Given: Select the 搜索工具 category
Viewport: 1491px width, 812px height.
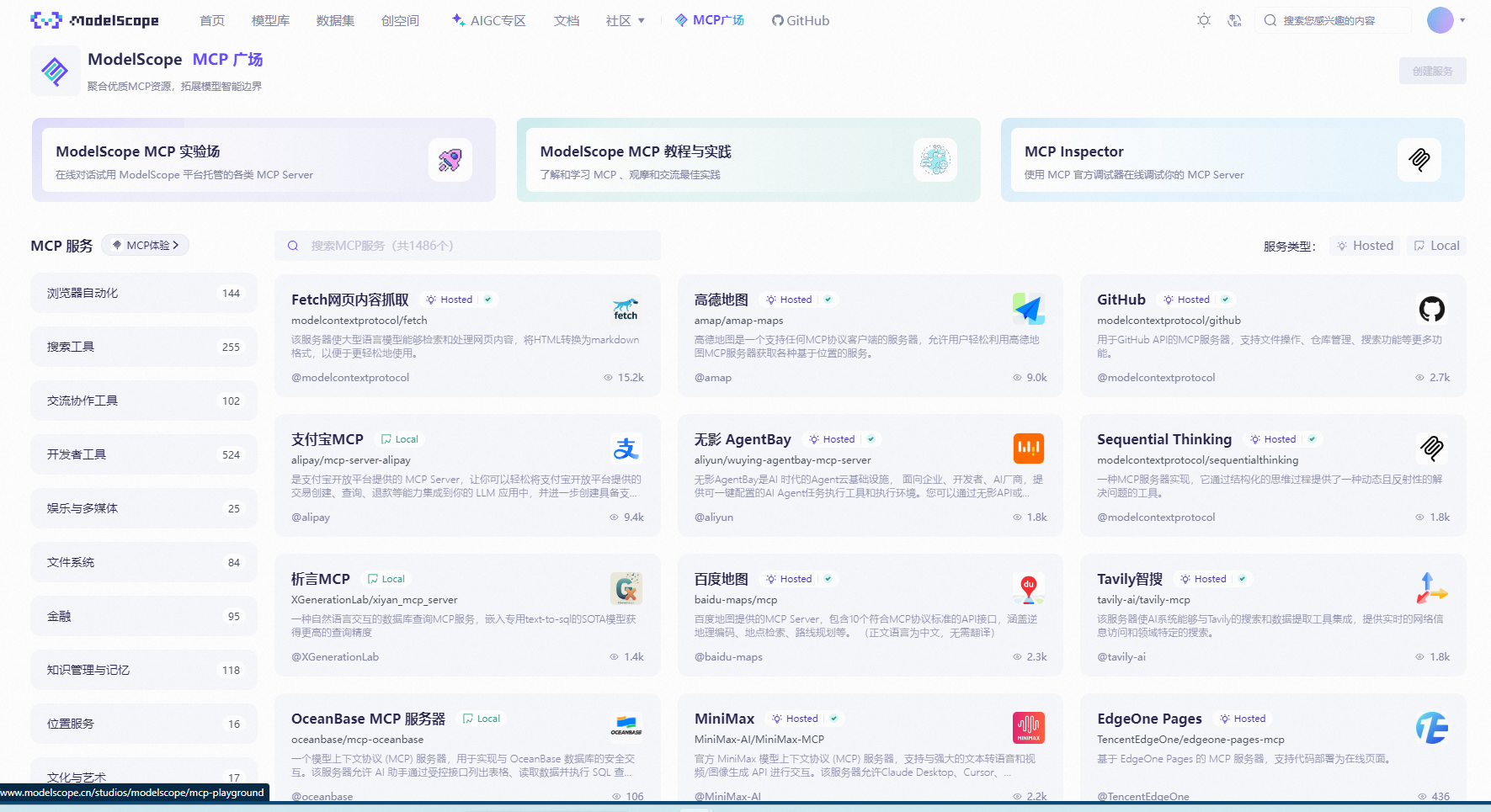Looking at the screenshot, I should [x=144, y=347].
